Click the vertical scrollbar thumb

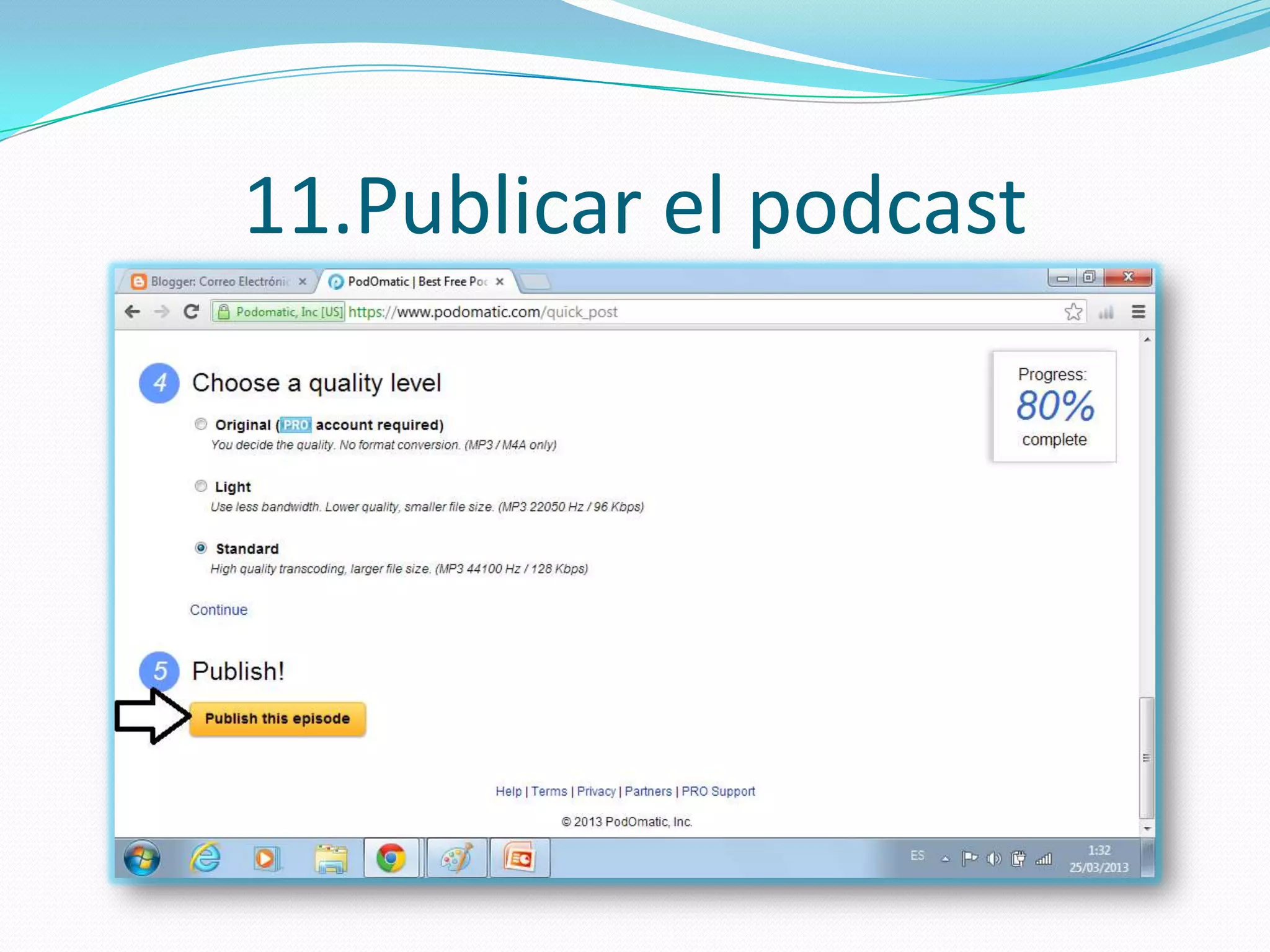[1147, 757]
